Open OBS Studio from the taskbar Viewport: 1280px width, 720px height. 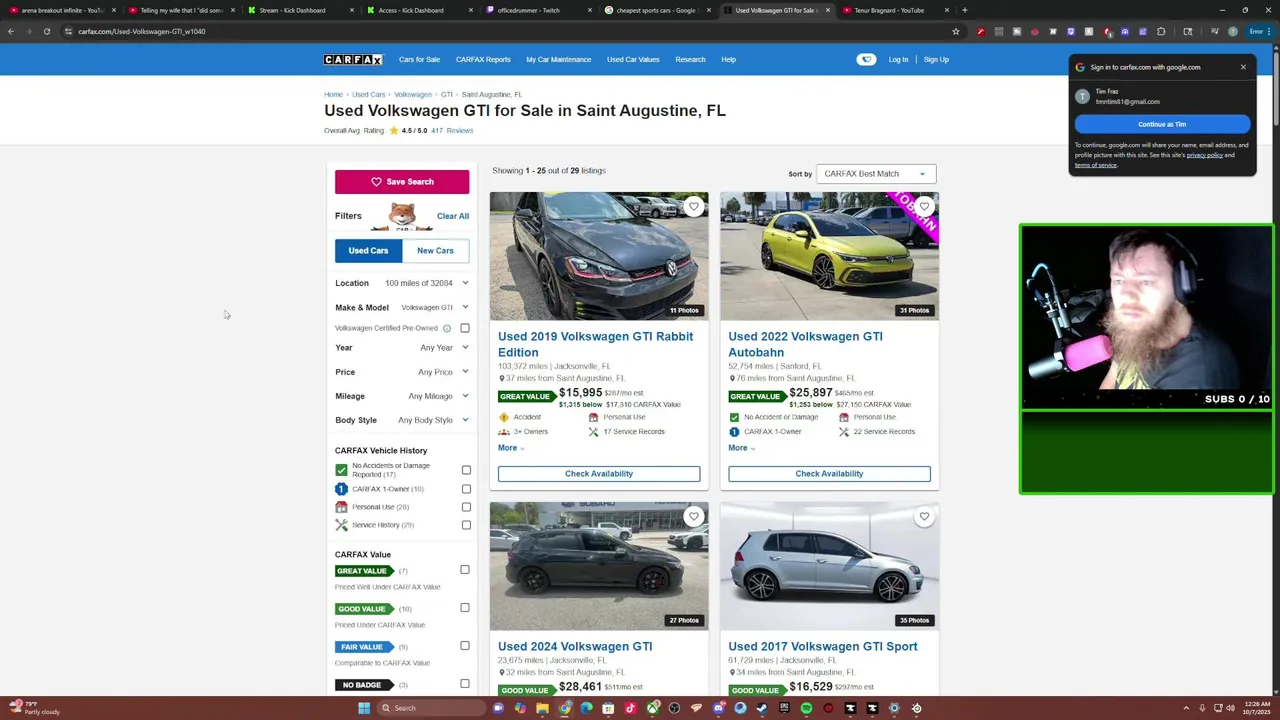[x=674, y=708]
